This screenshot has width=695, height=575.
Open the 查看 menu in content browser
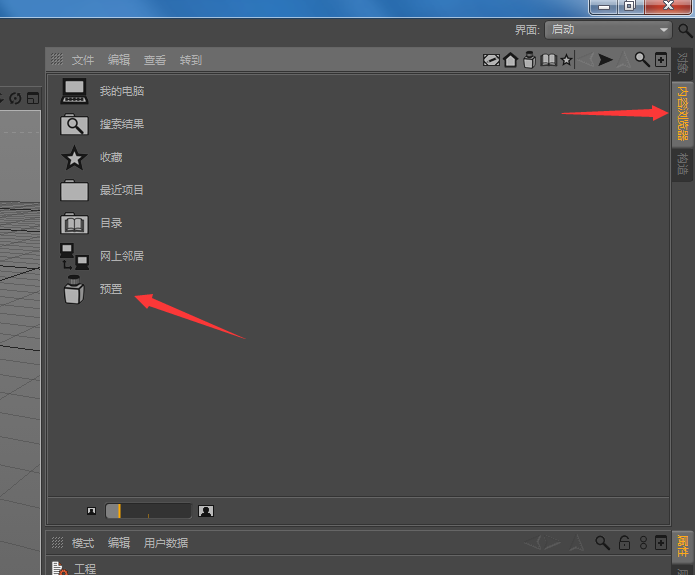pos(155,60)
